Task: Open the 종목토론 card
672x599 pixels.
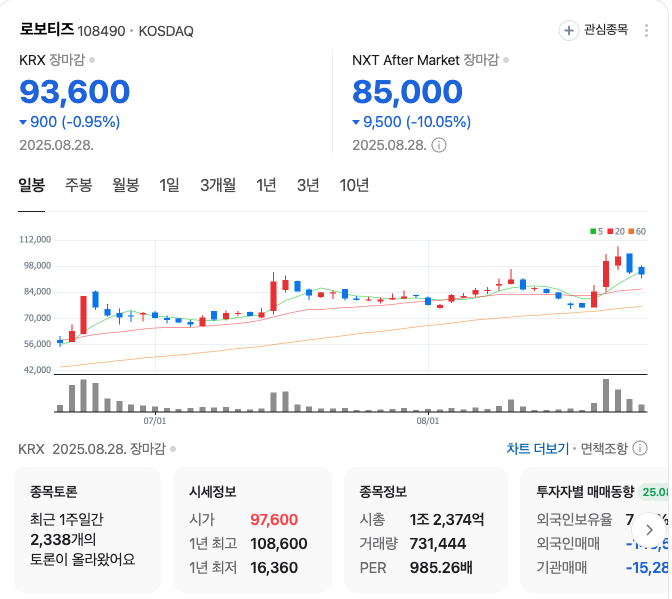Action: (87, 530)
